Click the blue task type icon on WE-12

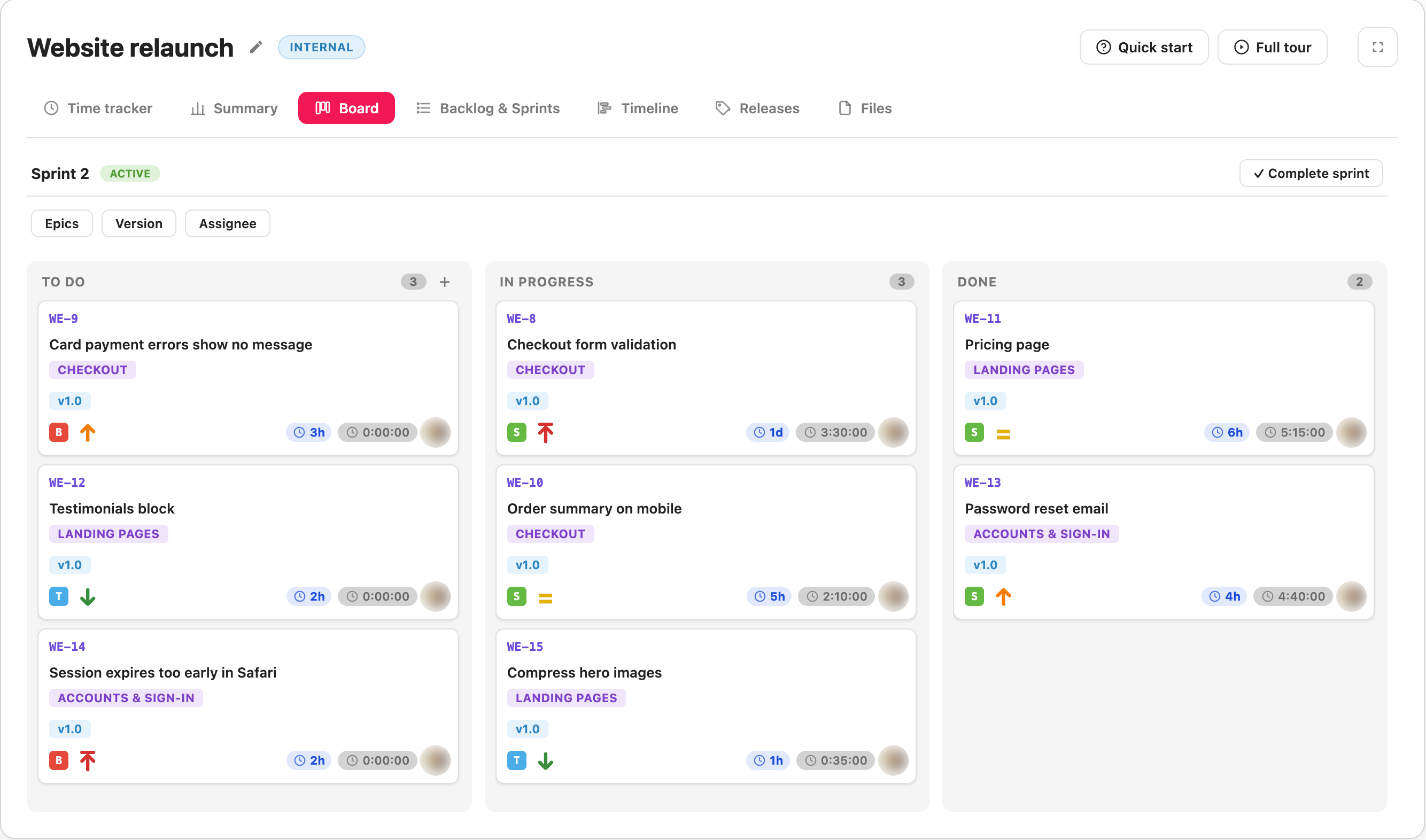click(59, 597)
